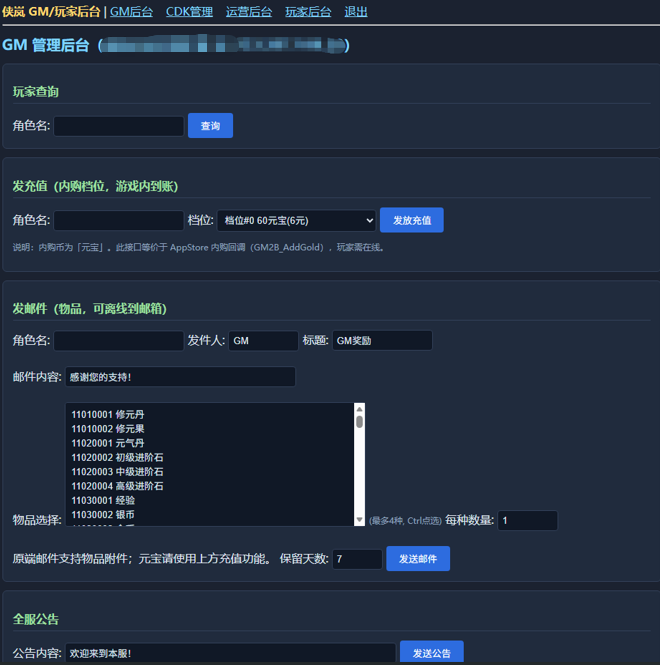Click the 标题 field containing GM奖励
660x665 pixels.
coord(382,341)
